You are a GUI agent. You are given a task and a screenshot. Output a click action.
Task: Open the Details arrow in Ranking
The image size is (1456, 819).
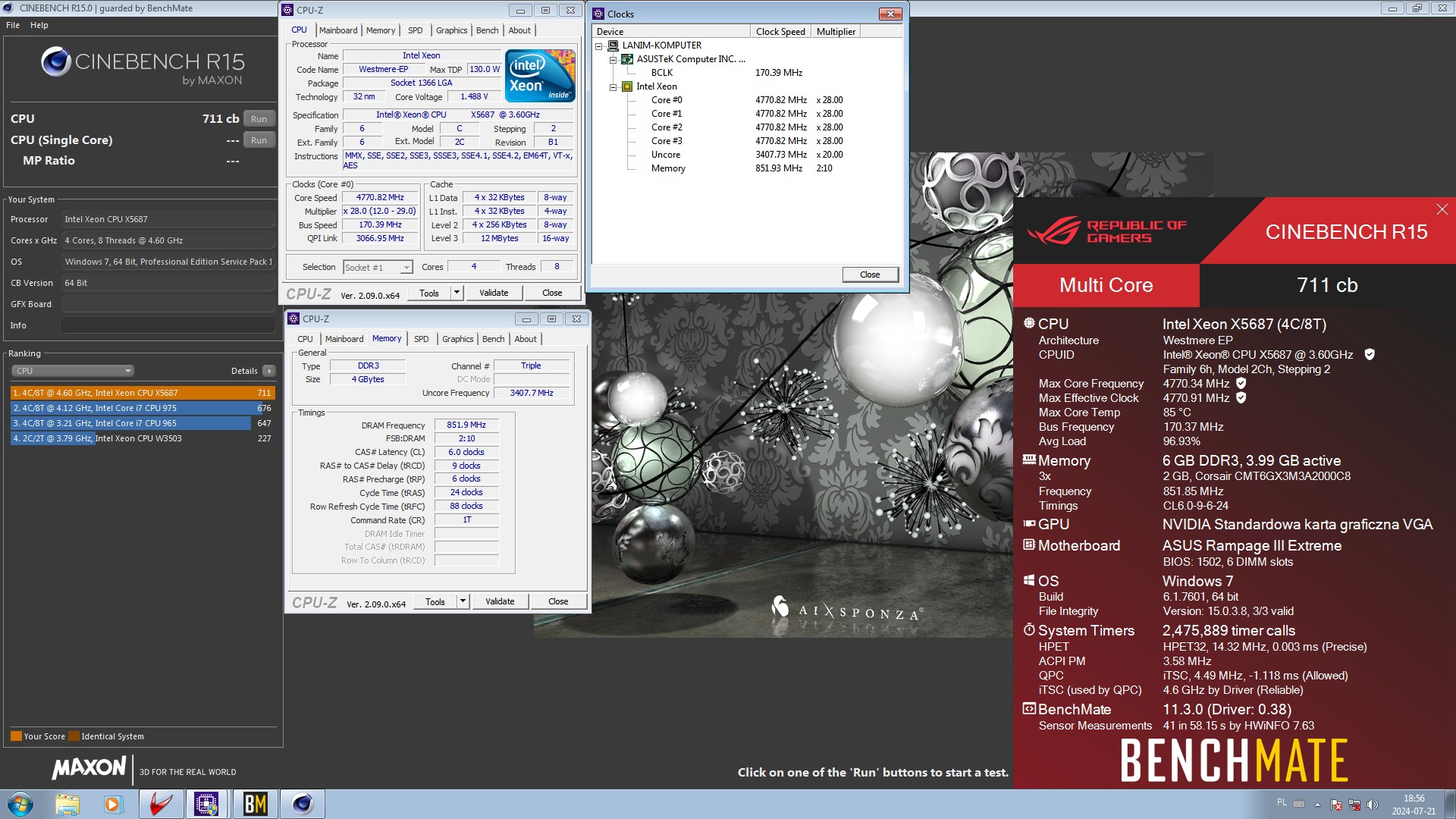pos(269,371)
